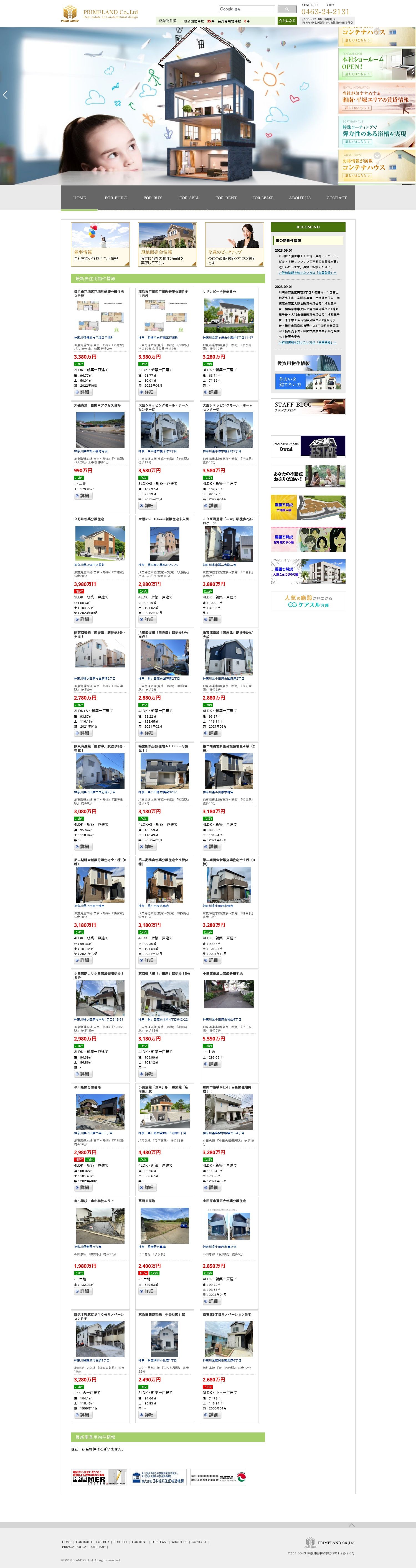The image size is (416, 1568).
Task: Open the 本社ショールーム OPEN banner
Action: coord(377,65)
